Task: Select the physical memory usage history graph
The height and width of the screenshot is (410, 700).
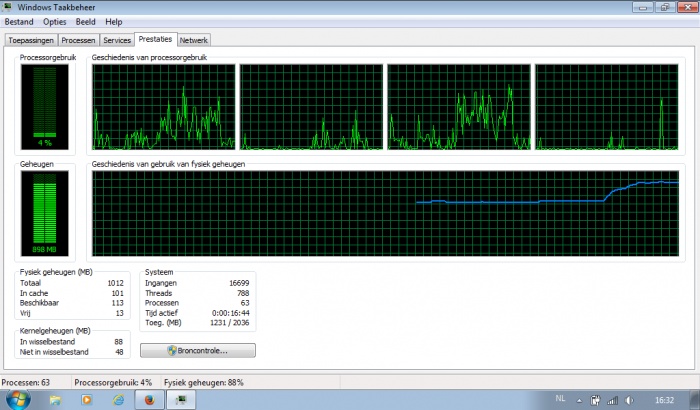Action: click(385, 213)
